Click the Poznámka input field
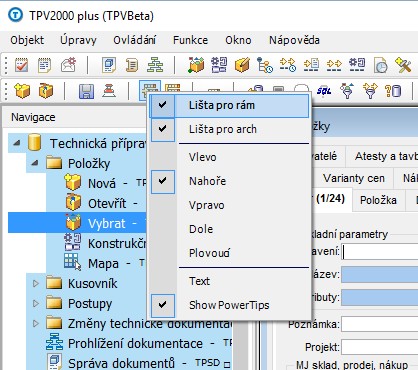 click(380, 324)
